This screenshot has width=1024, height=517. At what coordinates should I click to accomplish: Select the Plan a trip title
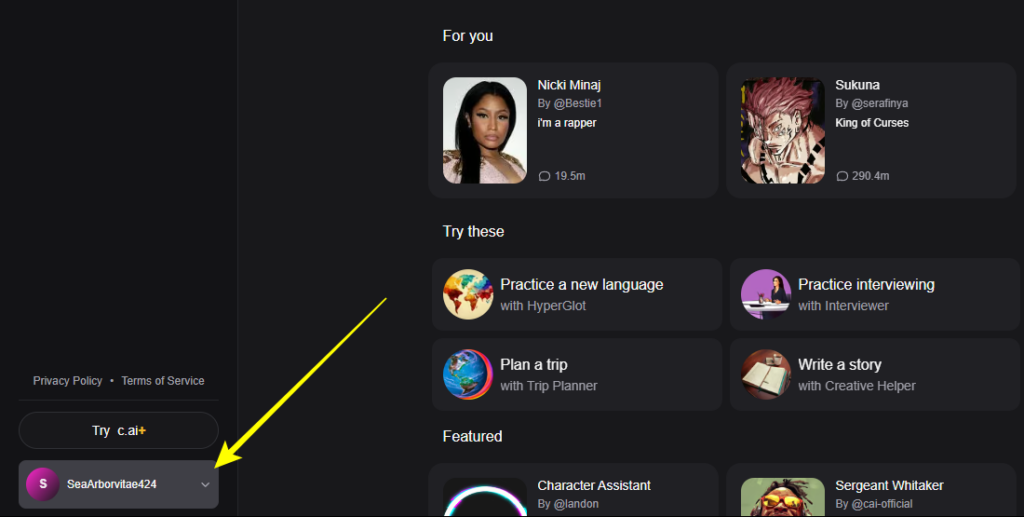pyautogui.click(x=534, y=365)
